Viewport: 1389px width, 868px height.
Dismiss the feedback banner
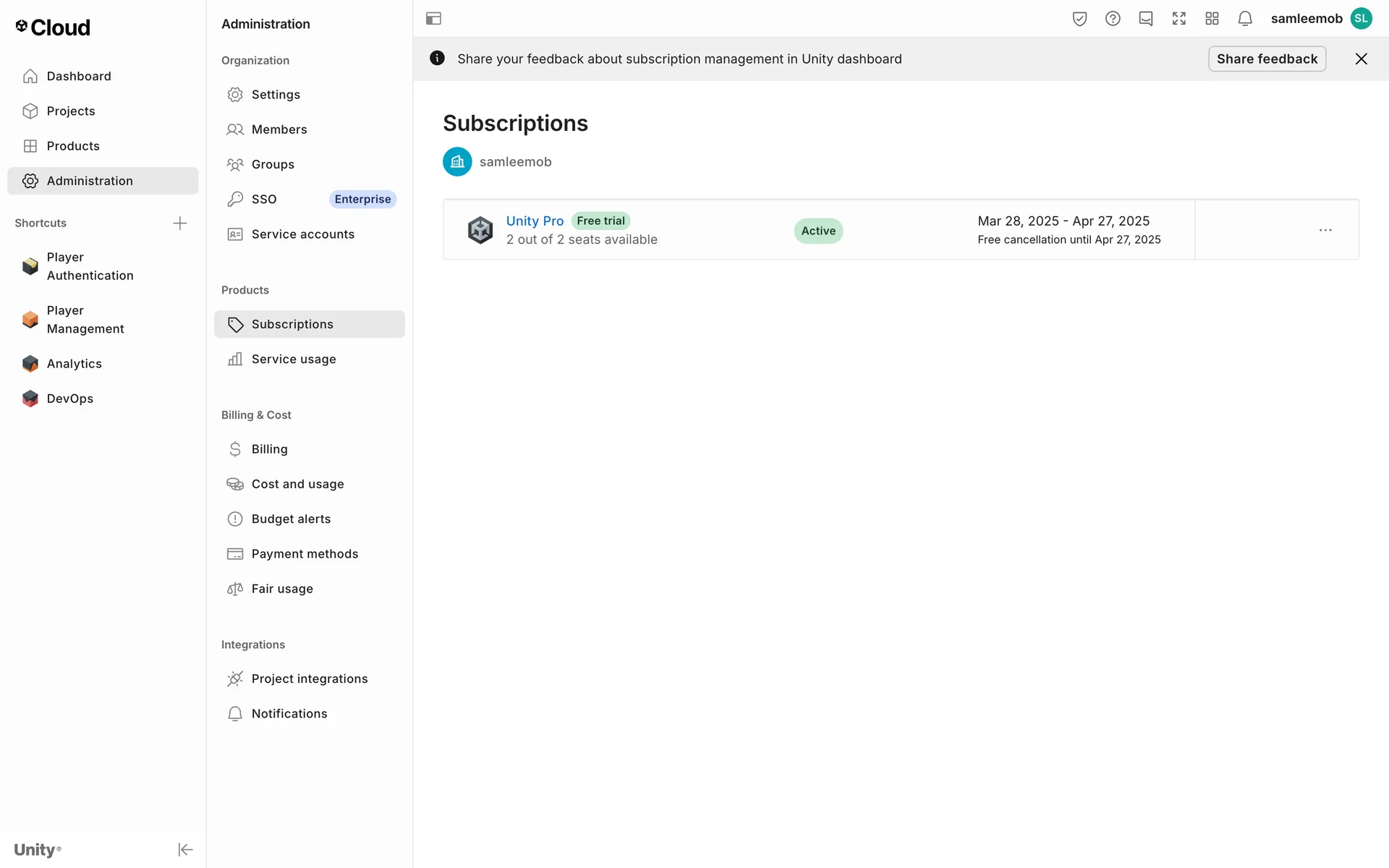pyautogui.click(x=1361, y=59)
